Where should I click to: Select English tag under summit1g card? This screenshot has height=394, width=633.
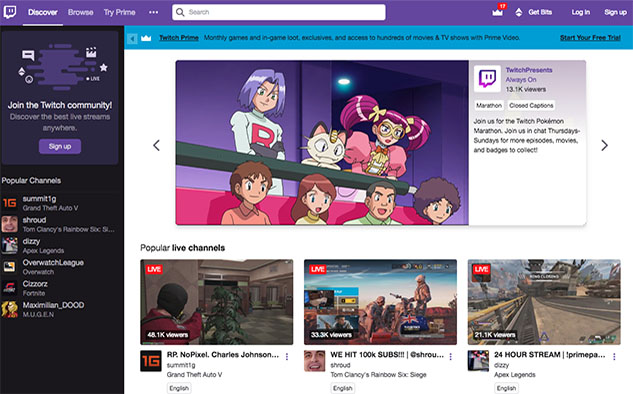coord(179,388)
